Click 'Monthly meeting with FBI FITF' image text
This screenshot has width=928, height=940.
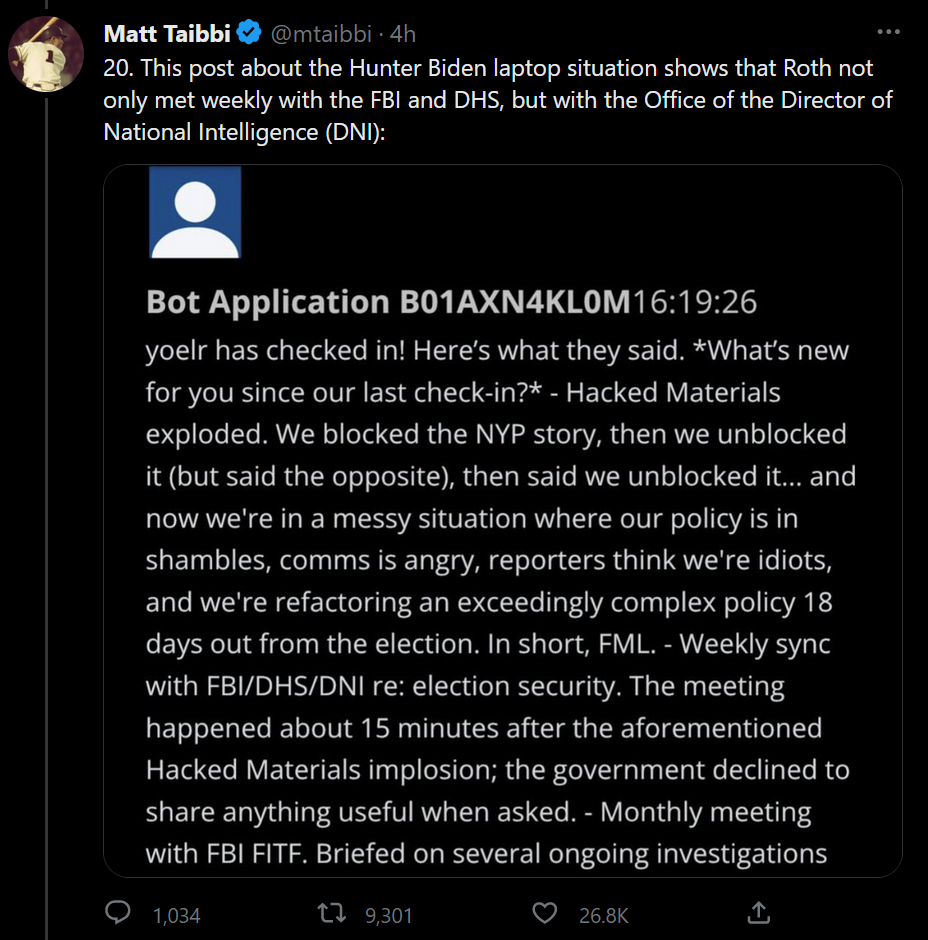478,833
